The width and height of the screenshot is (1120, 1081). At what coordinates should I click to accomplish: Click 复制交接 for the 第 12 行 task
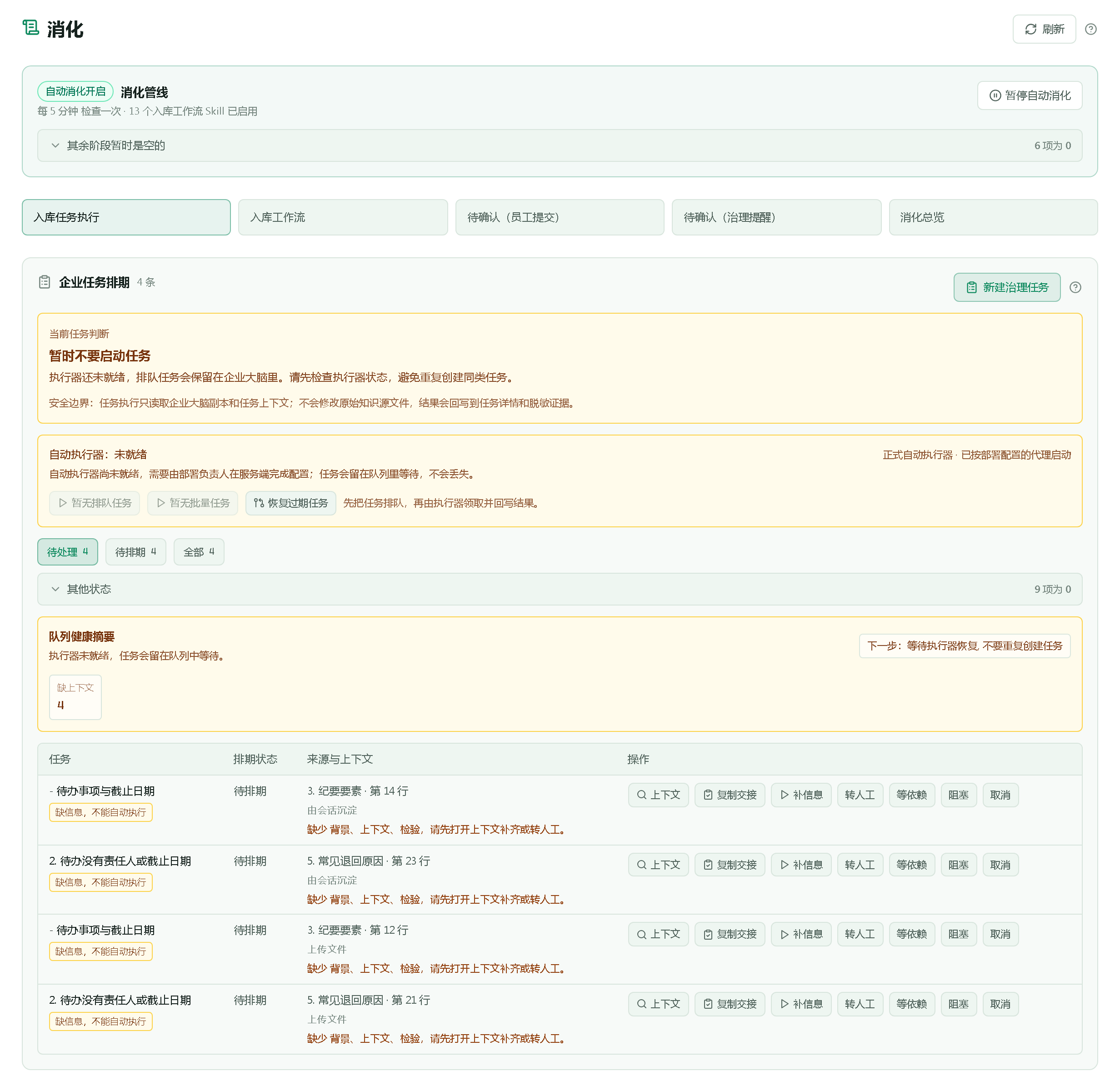tap(730, 934)
